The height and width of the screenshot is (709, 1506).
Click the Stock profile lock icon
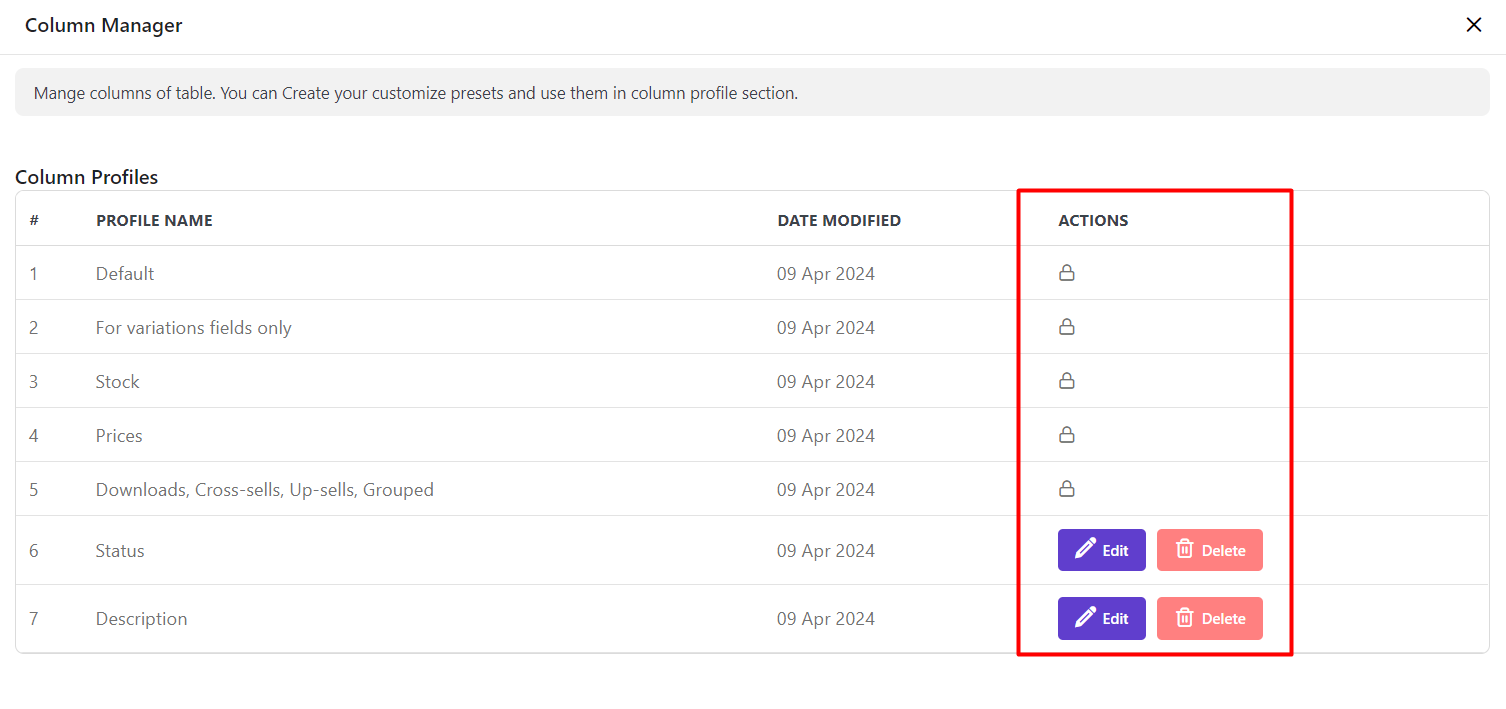tap(1067, 381)
